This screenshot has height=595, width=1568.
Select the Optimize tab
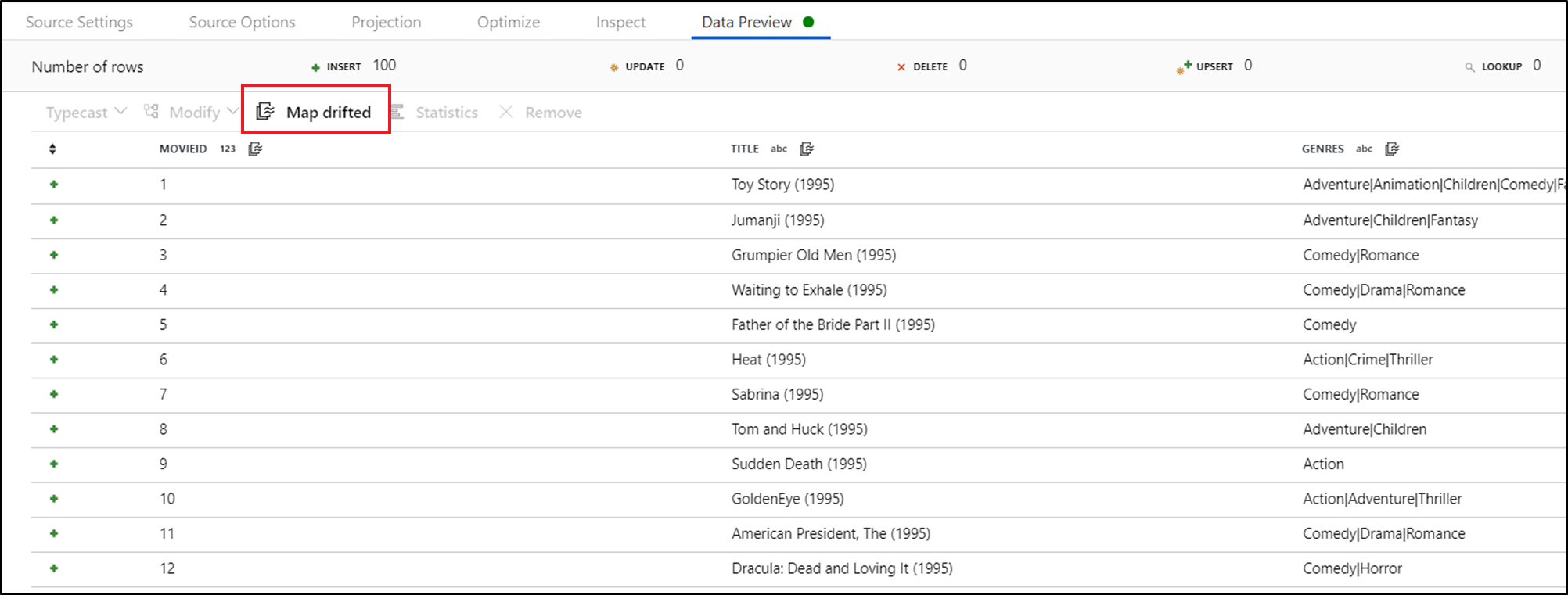tap(509, 22)
